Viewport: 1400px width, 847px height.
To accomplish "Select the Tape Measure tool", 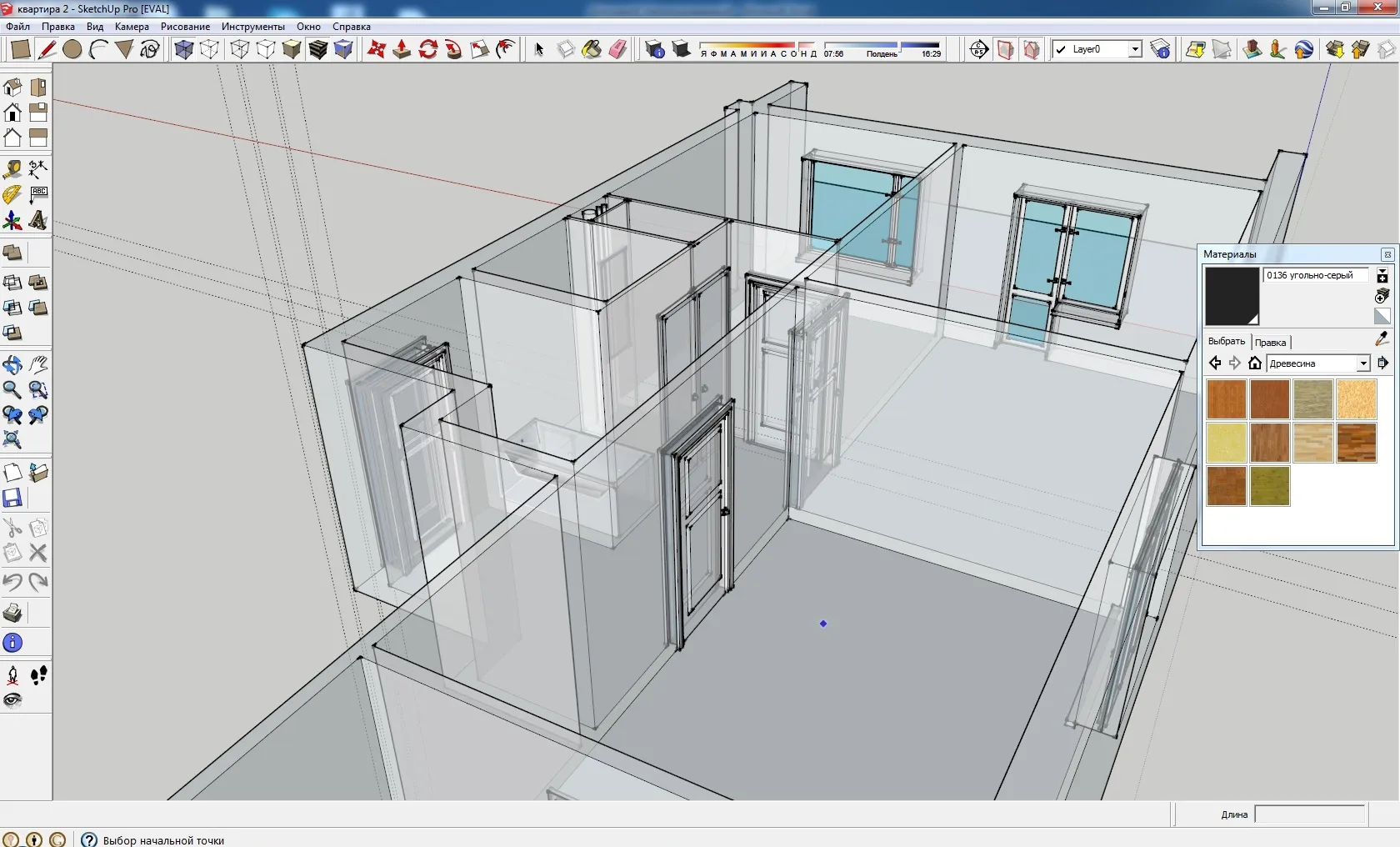I will pyautogui.click(x=12, y=170).
